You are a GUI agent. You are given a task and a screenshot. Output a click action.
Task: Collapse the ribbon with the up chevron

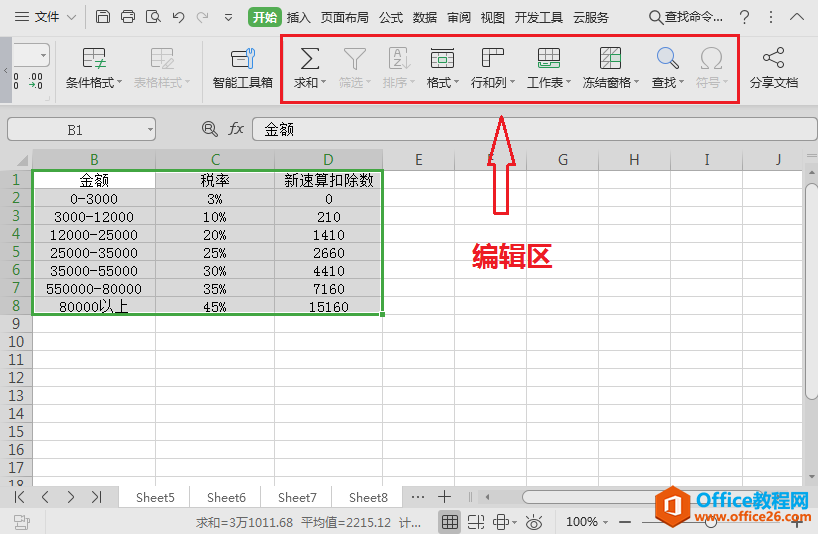[797, 17]
